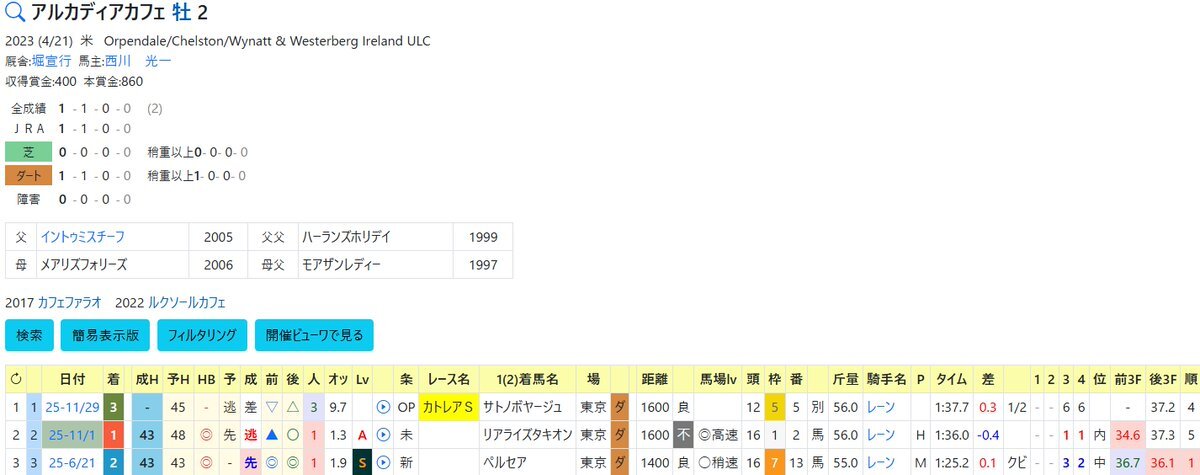Click the S level badge in 25-6/21 row
This screenshot has width=1200, height=475.
[362, 464]
